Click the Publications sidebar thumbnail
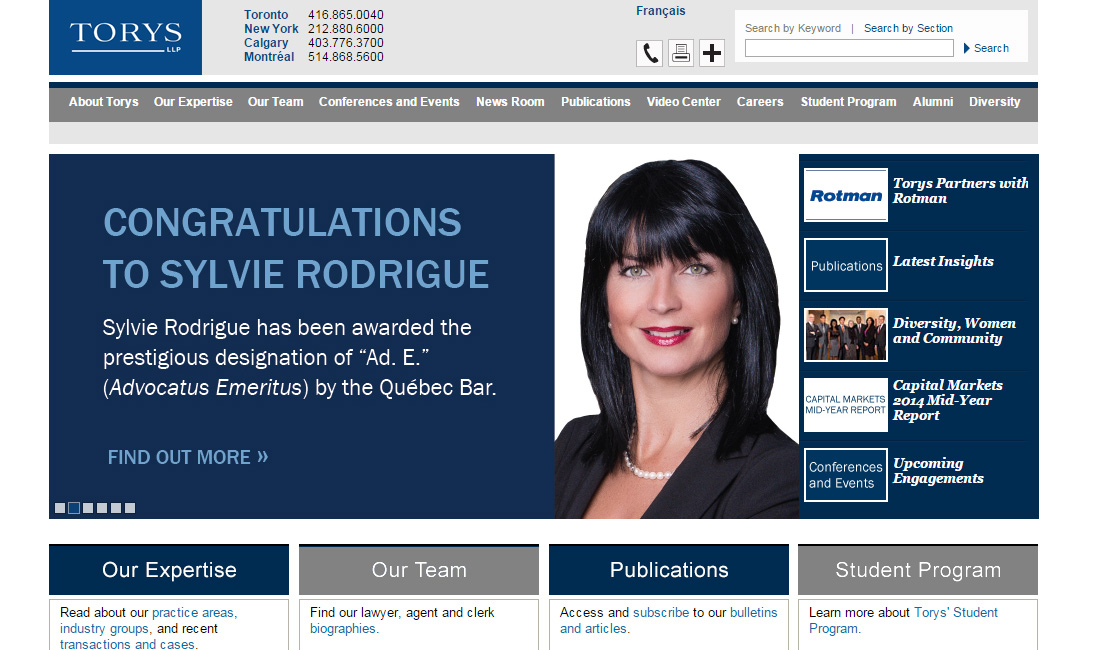The width and height of the screenshot is (1100, 650). (845, 265)
